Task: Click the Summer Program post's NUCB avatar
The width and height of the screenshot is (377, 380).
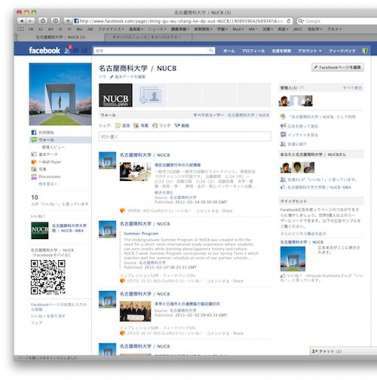Action: click(107, 229)
